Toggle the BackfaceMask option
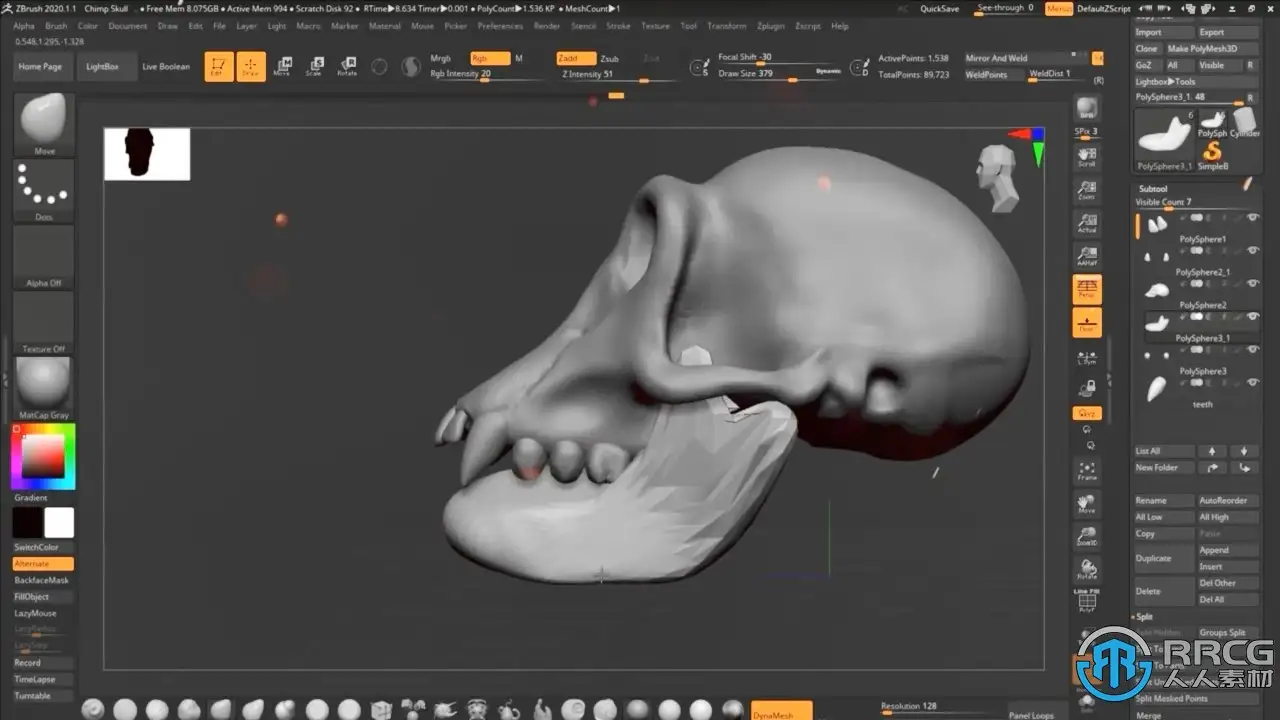The image size is (1280, 720). tap(43, 580)
